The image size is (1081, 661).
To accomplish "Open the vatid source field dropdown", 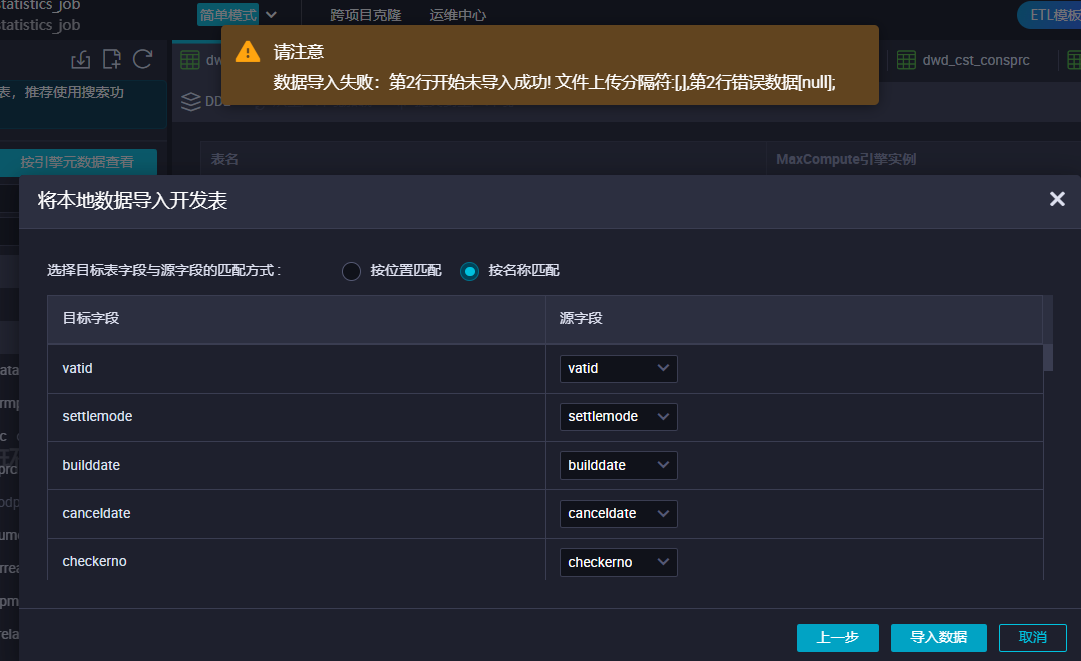I will [x=618, y=369].
